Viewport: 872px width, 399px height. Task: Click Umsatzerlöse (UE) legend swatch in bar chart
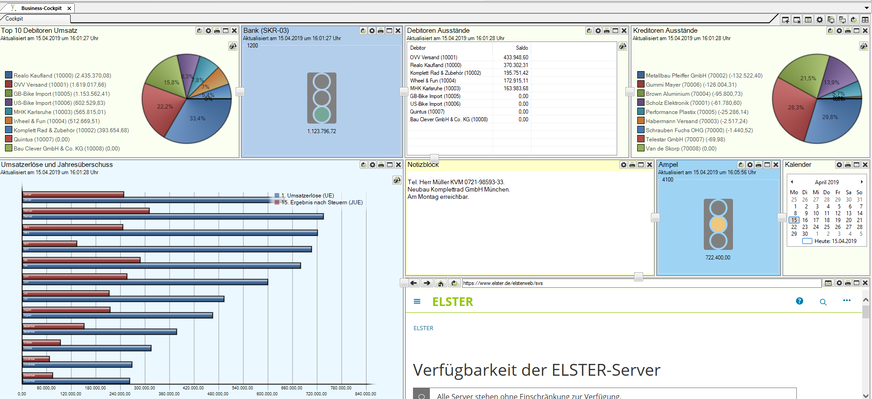[278, 196]
